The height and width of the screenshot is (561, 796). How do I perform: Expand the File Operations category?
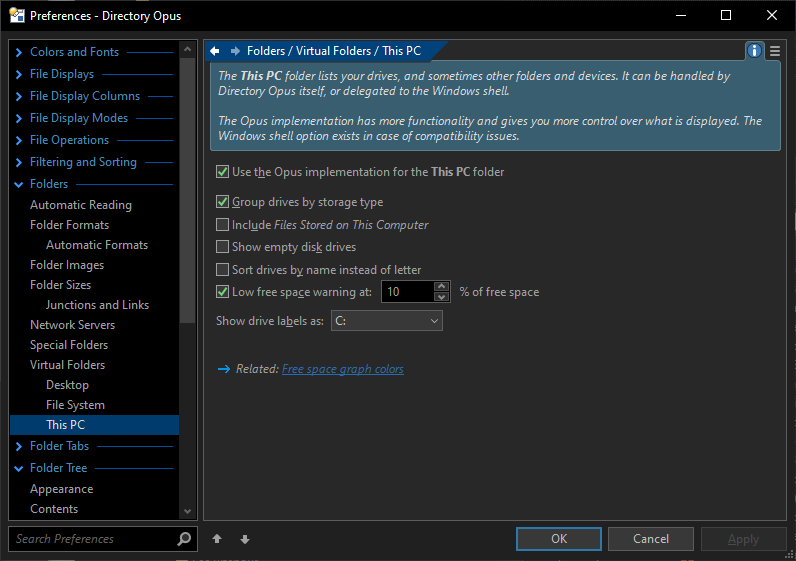[x=19, y=140]
